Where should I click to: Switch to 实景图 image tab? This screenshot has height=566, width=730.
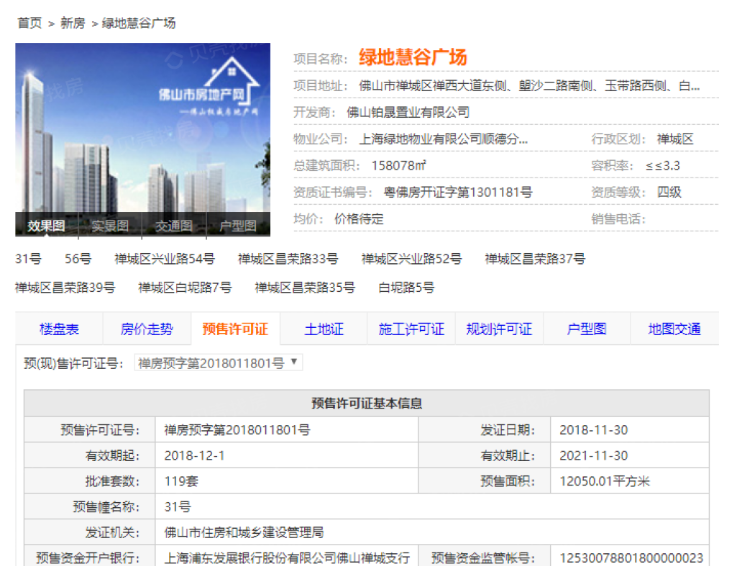(110, 226)
